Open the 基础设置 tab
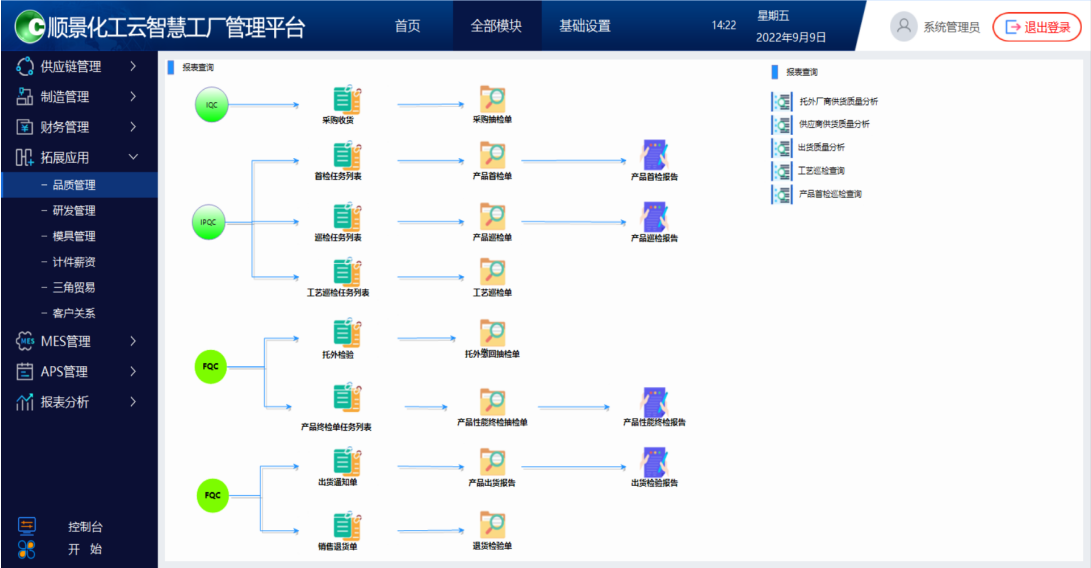Viewport: 1091px width, 568px height. [x=584, y=26]
